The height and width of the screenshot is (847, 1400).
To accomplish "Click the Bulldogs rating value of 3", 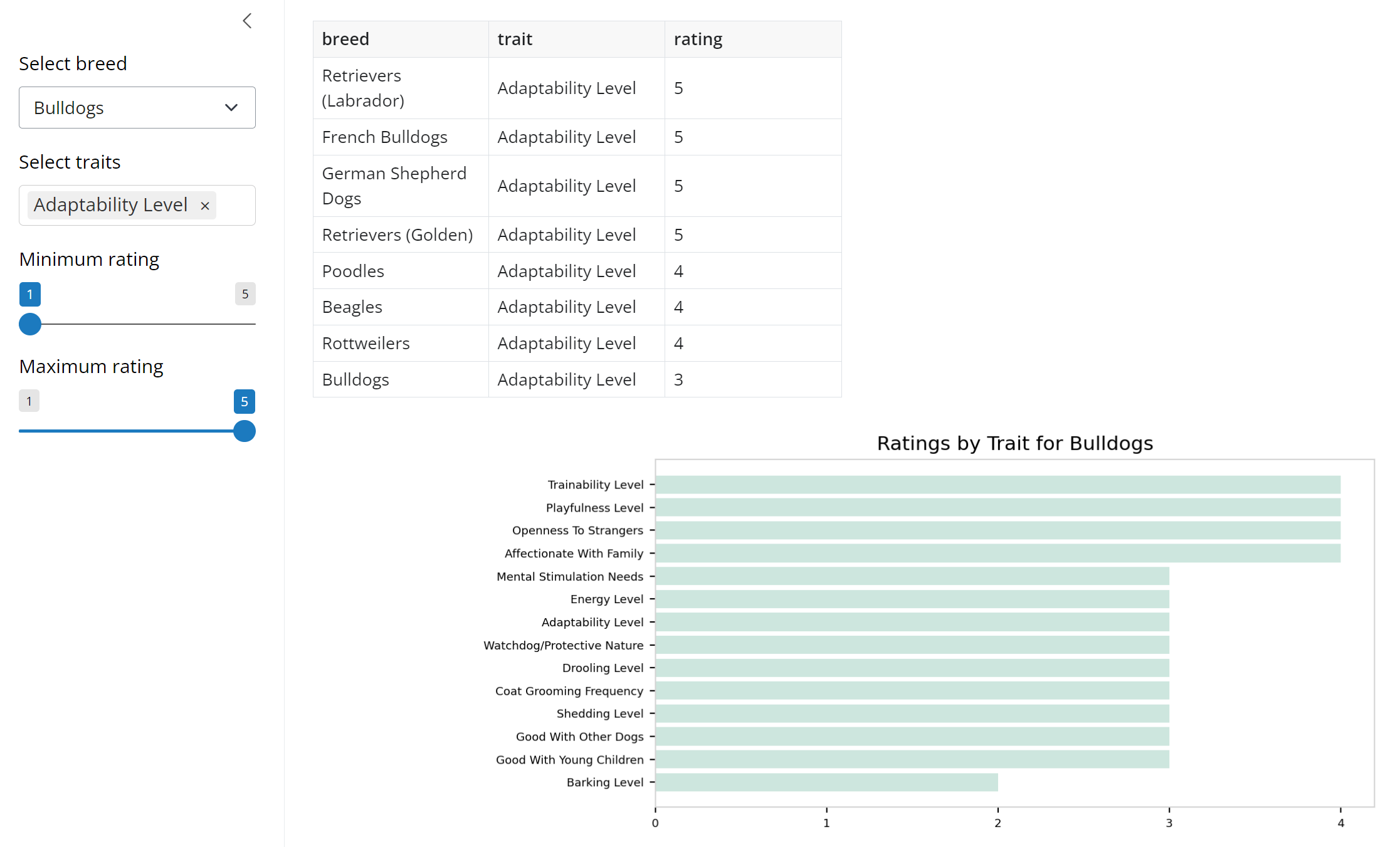I will coord(678,379).
